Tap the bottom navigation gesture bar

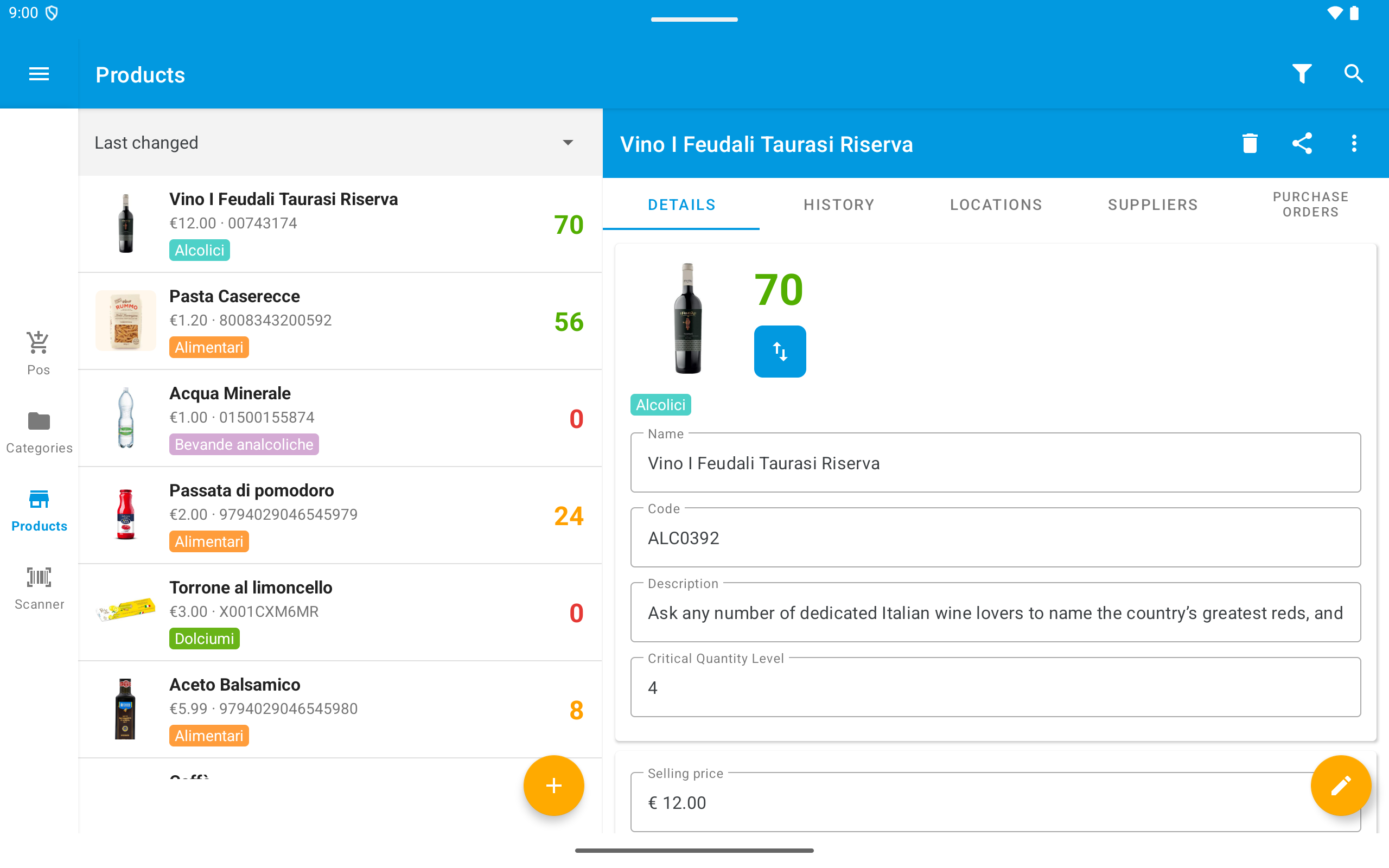pyautogui.click(x=694, y=850)
